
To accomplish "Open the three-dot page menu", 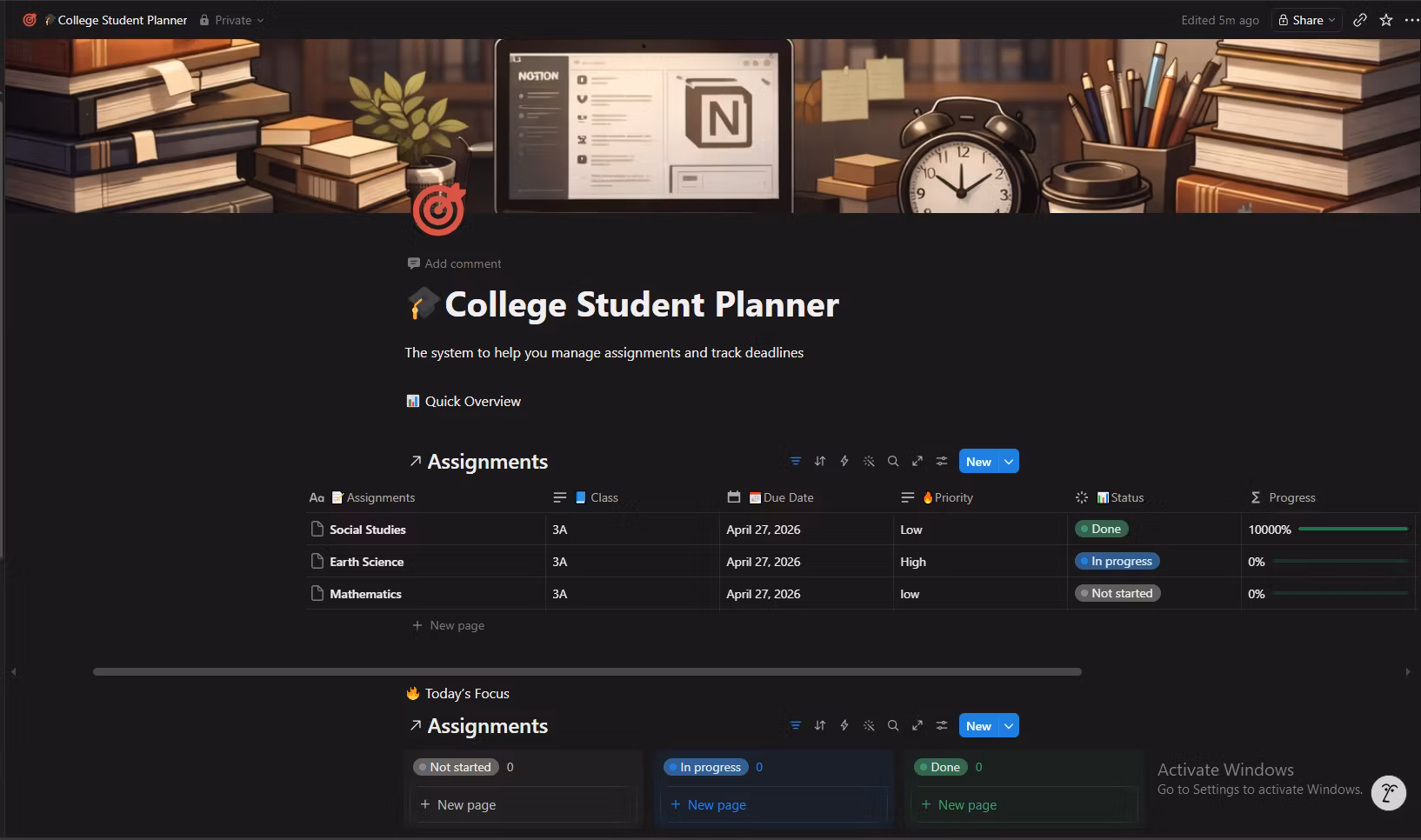I will [1411, 20].
